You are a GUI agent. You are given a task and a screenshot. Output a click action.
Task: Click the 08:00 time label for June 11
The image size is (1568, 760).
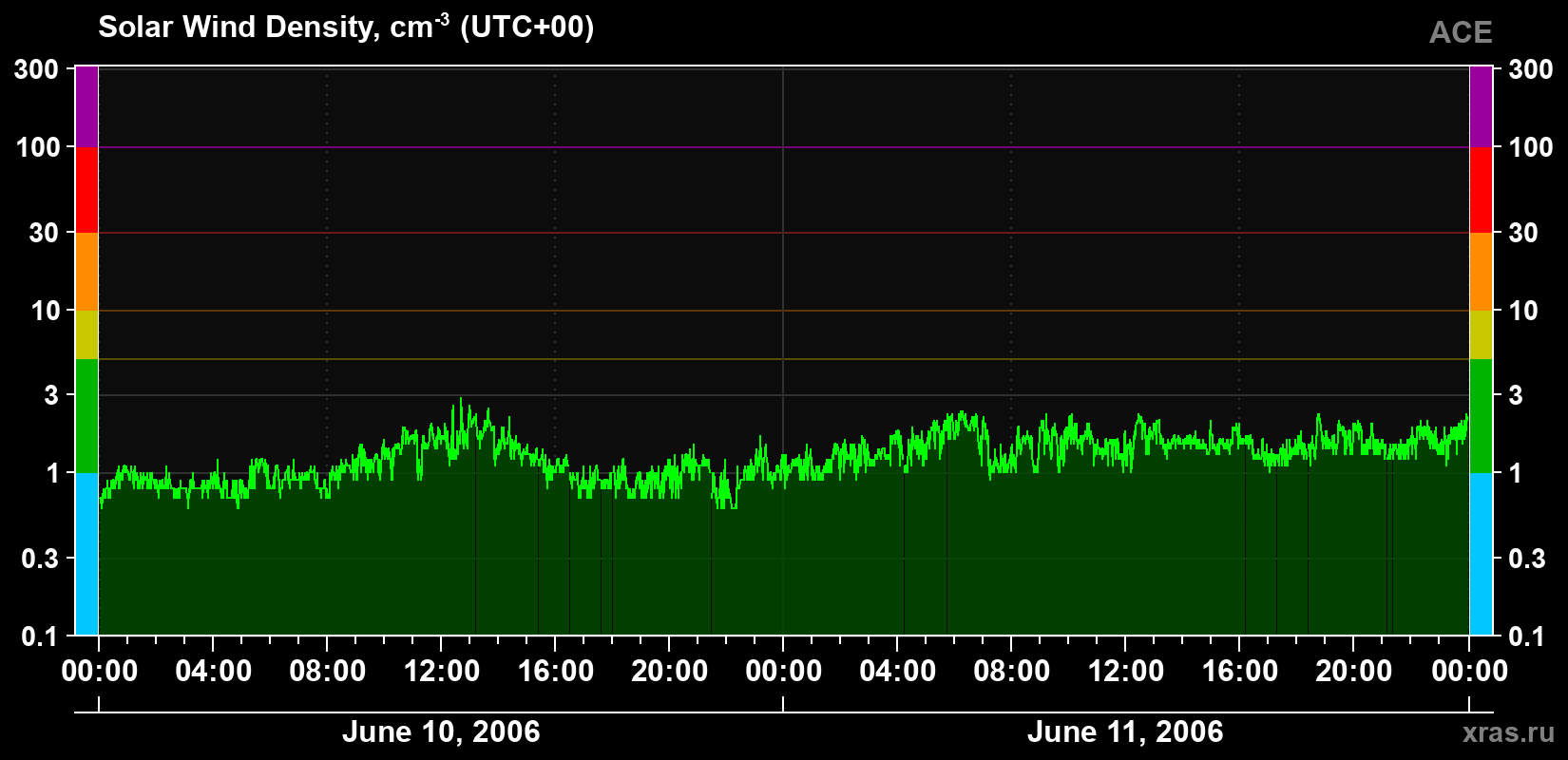point(1011,672)
